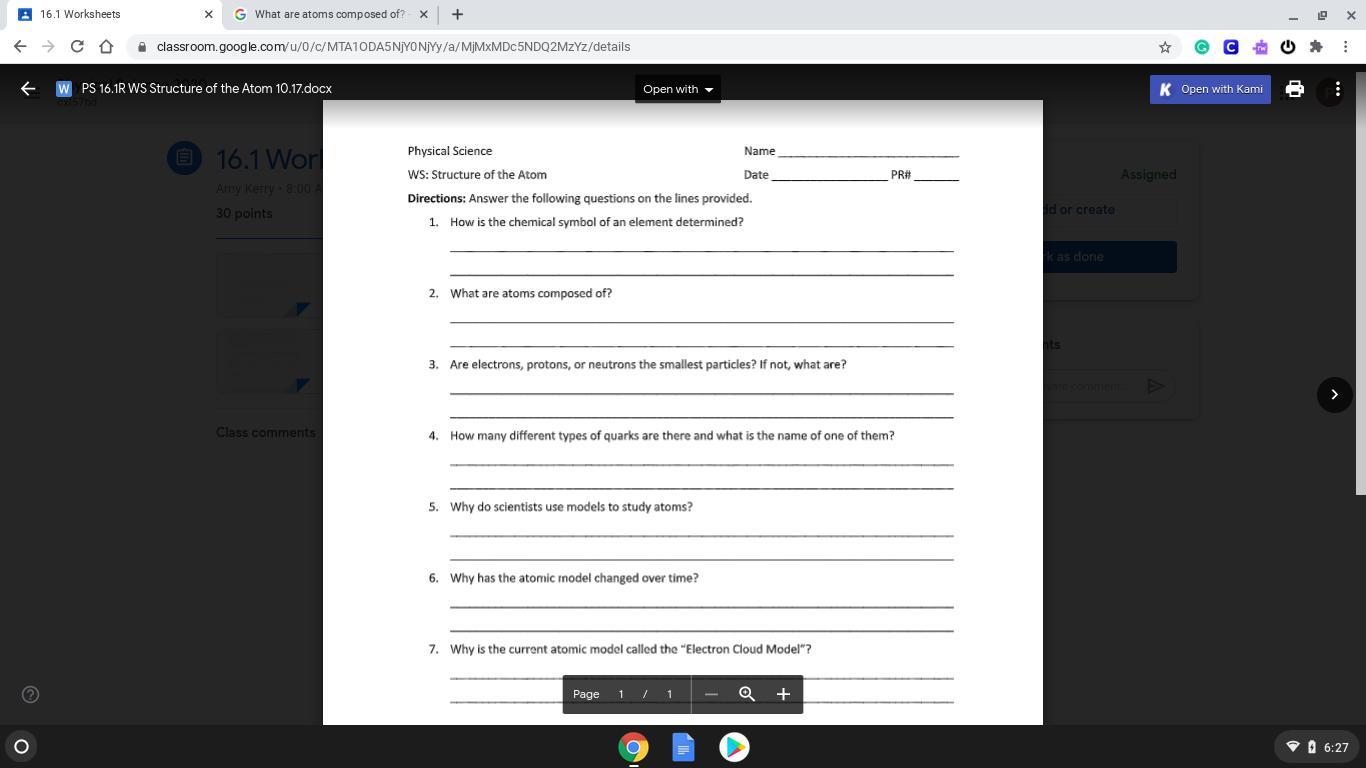This screenshot has width=1366, height=768.
Task: Open the help question mark icon
Action: point(30,694)
